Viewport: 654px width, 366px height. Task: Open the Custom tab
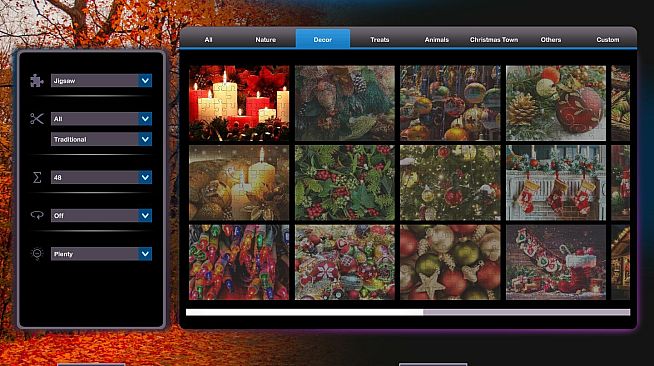[608, 40]
